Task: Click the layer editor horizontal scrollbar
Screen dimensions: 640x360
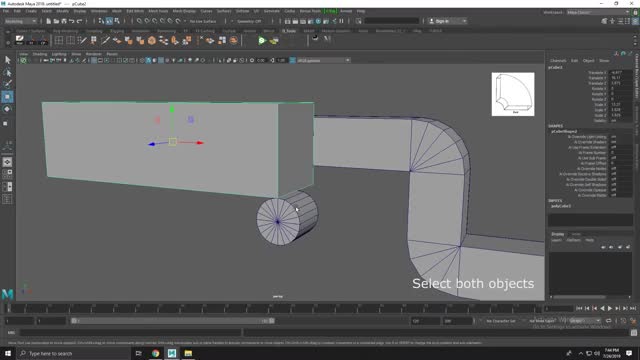Action: coord(580,297)
